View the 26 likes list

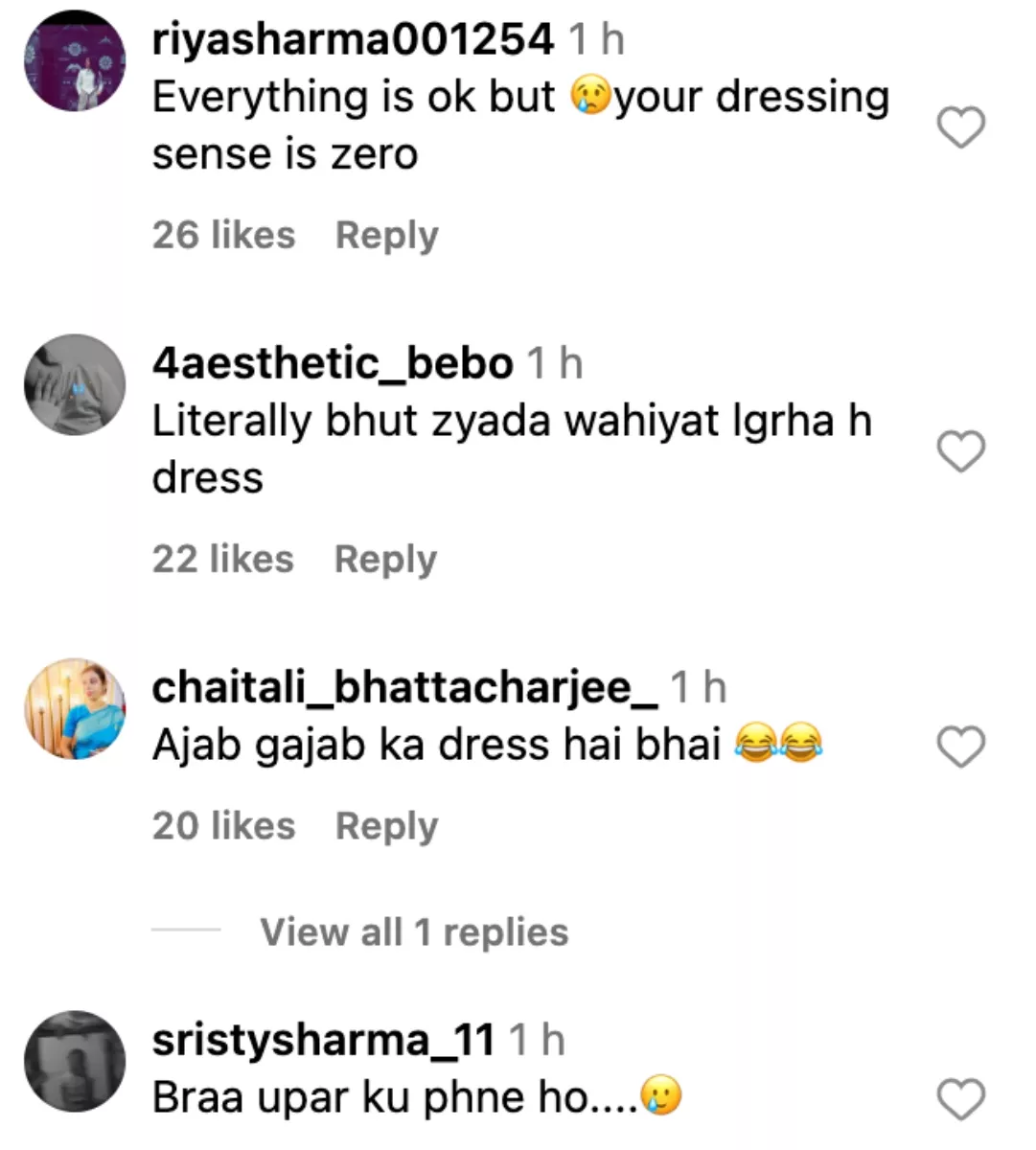click(223, 235)
